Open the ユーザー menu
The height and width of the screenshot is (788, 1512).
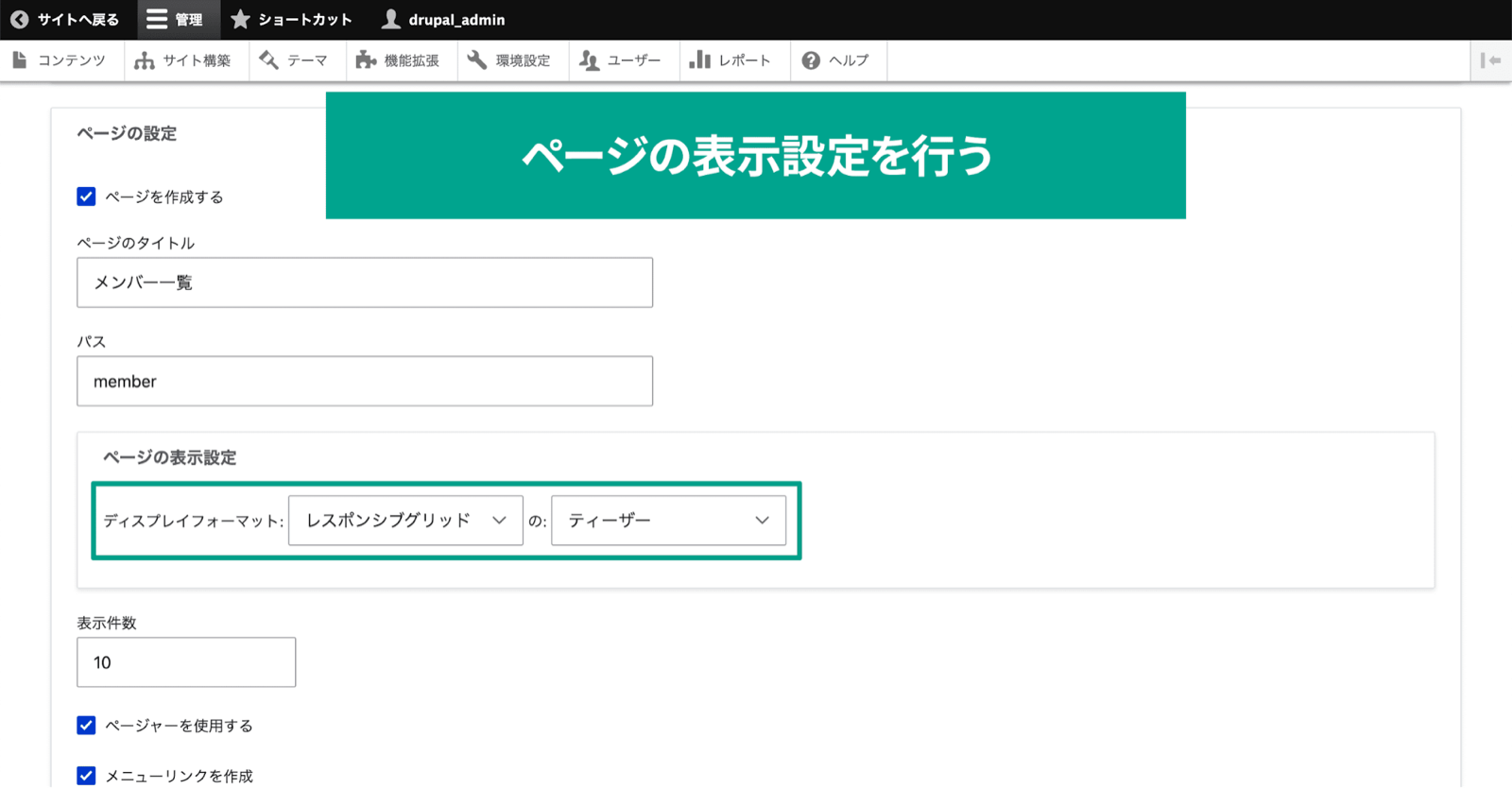(625, 60)
